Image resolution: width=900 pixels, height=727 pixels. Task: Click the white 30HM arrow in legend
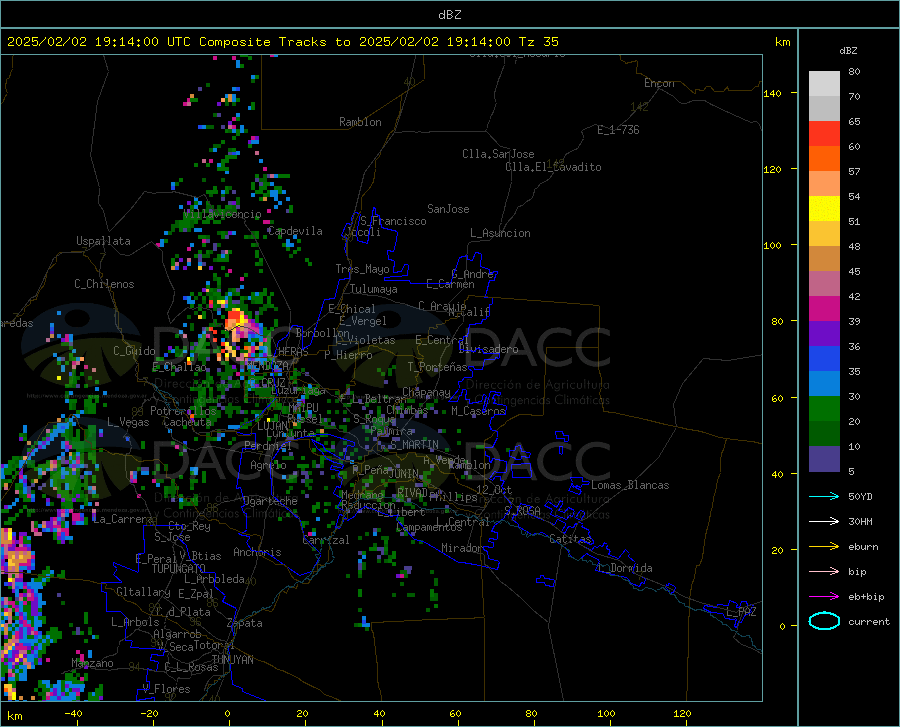tap(824, 521)
